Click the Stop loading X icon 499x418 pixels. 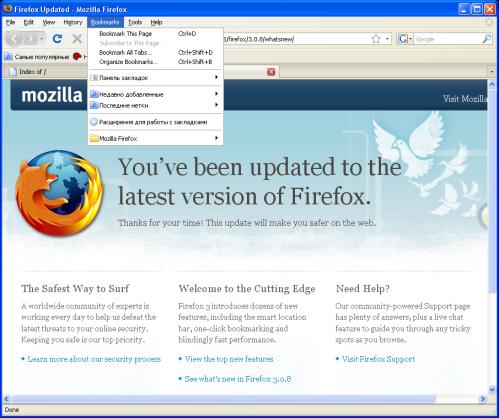[x=77, y=39]
